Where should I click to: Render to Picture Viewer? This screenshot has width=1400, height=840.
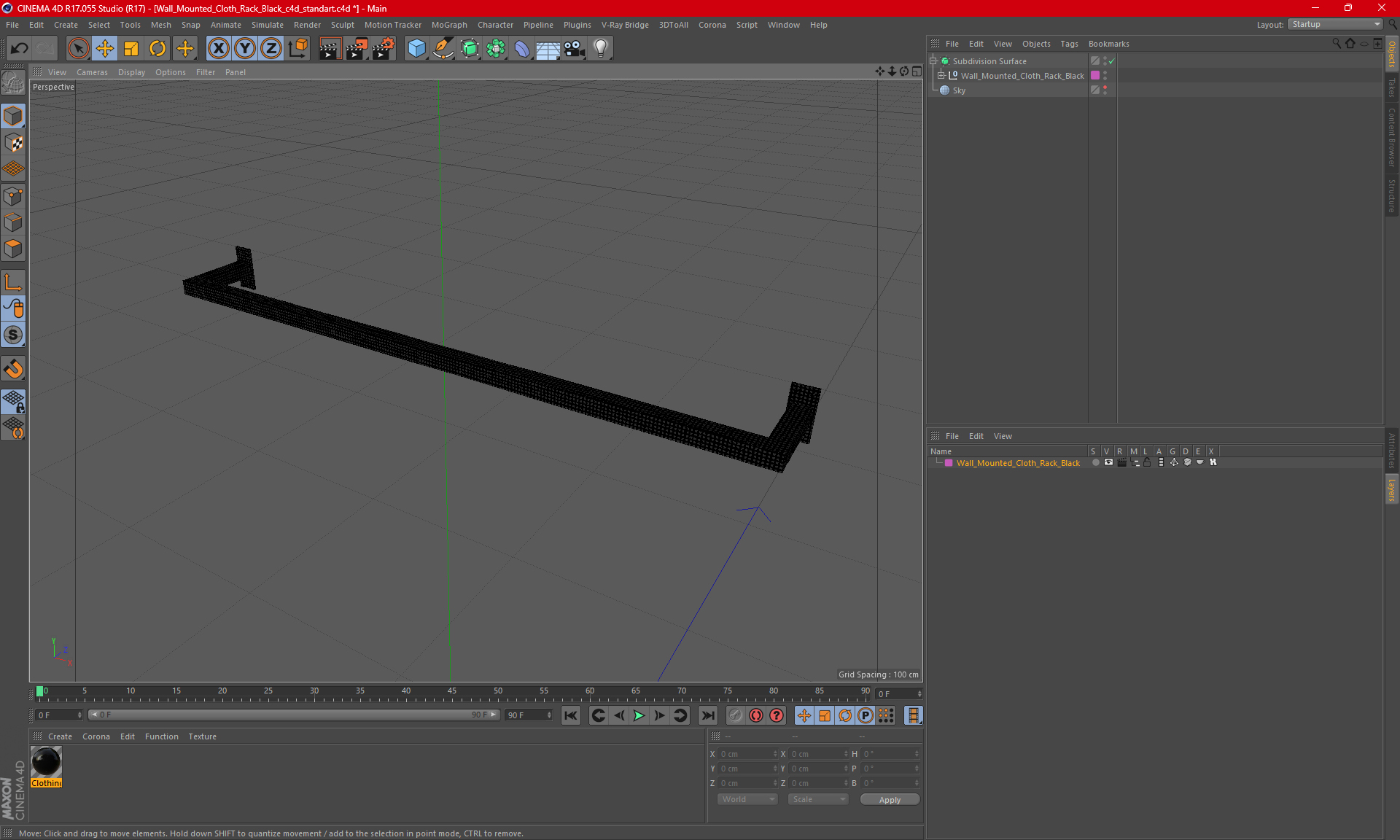click(x=357, y=48)
